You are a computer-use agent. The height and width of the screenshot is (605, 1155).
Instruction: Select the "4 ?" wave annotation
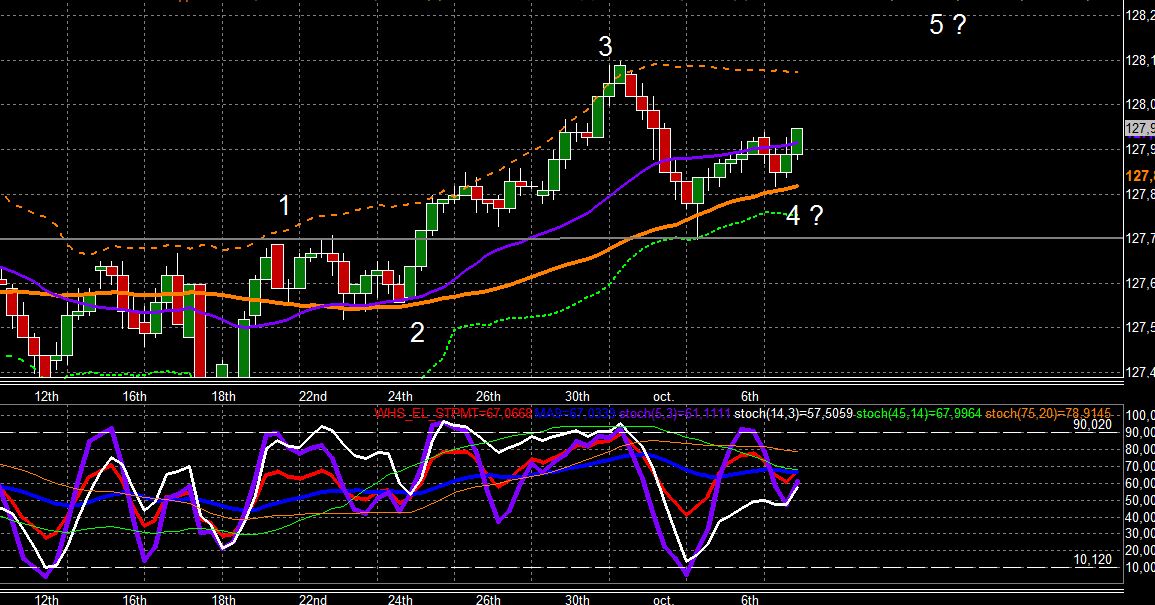click(804, 215)
